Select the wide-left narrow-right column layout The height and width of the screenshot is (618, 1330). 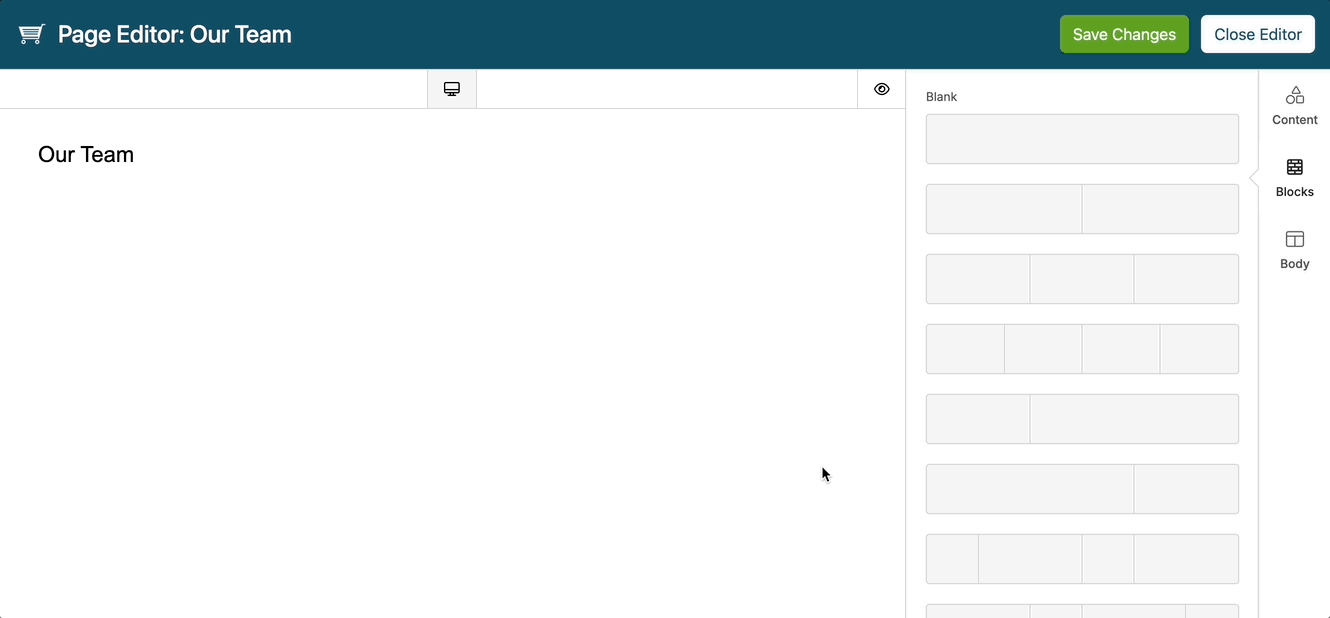(1082, 489)
